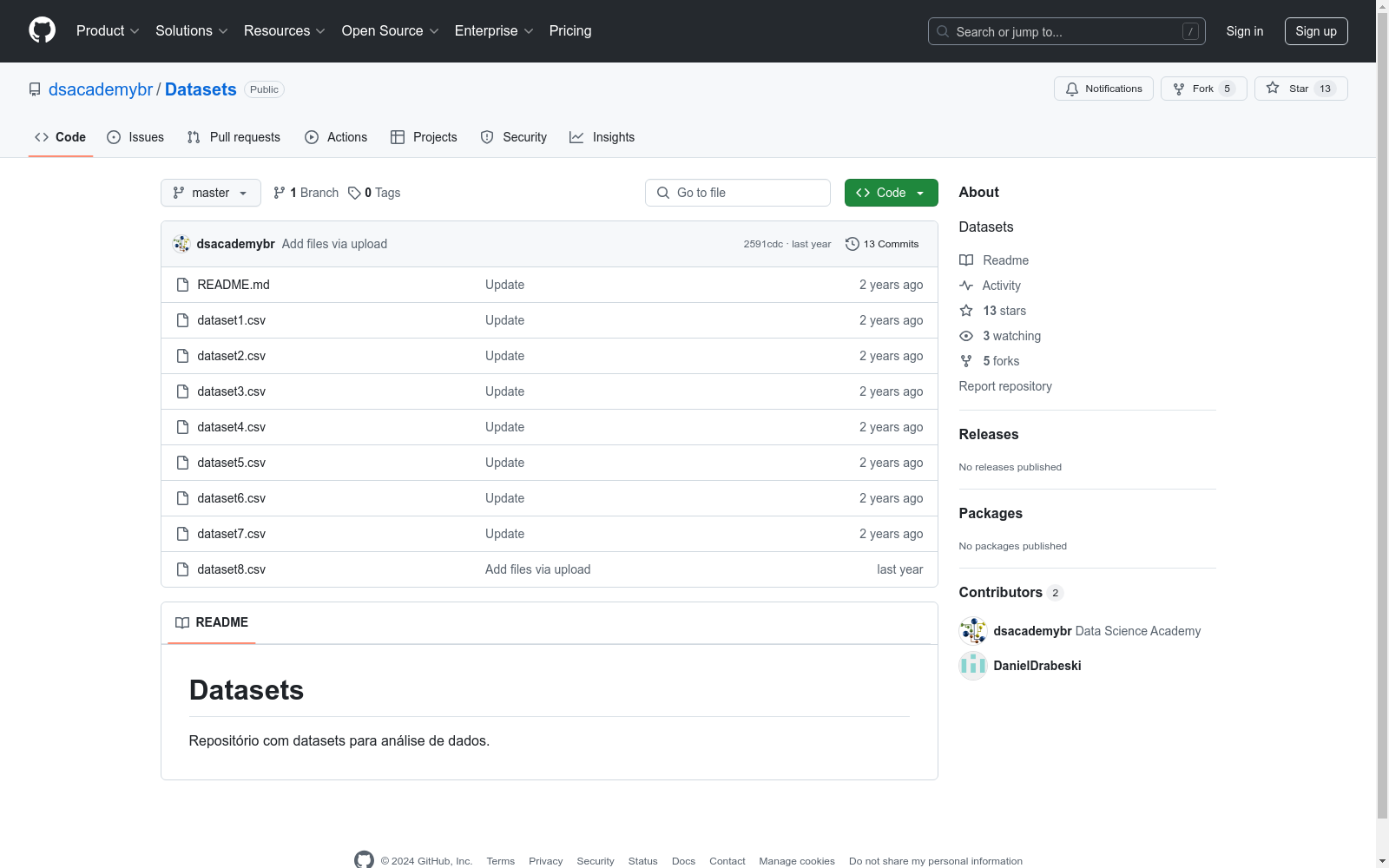Open the Packages heading link
The image size is (1389, 868).
(991, 513)
